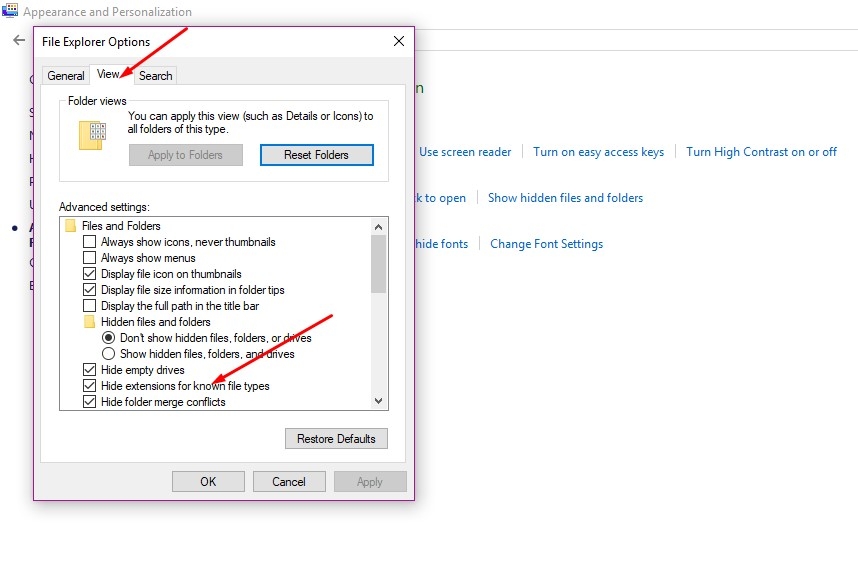This screenshot has width=858, height=573.
Task: Select the View tab
Action: point(111,74)
